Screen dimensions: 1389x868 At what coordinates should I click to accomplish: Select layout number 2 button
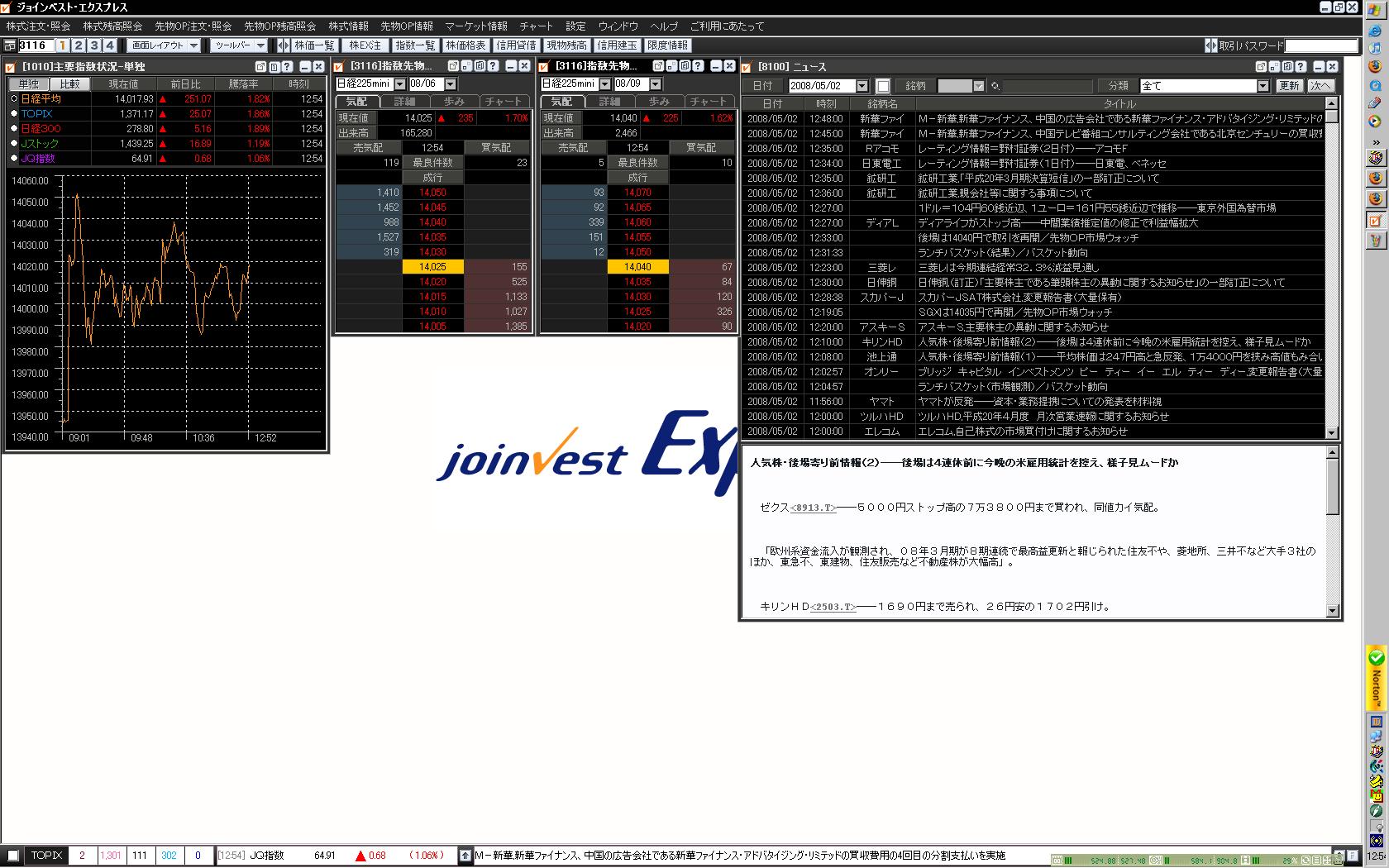[x=79, y=45]
